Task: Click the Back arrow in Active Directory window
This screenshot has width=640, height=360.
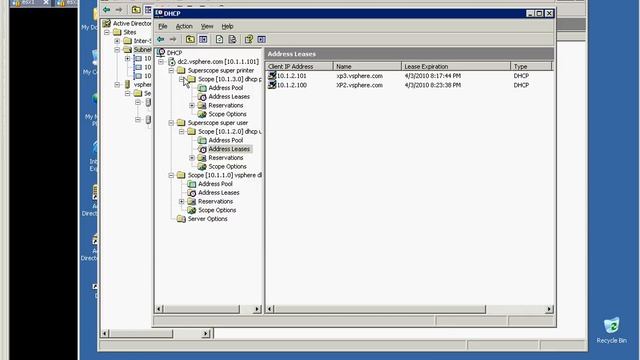Action: pyautogui.click(x=107, y=9)
